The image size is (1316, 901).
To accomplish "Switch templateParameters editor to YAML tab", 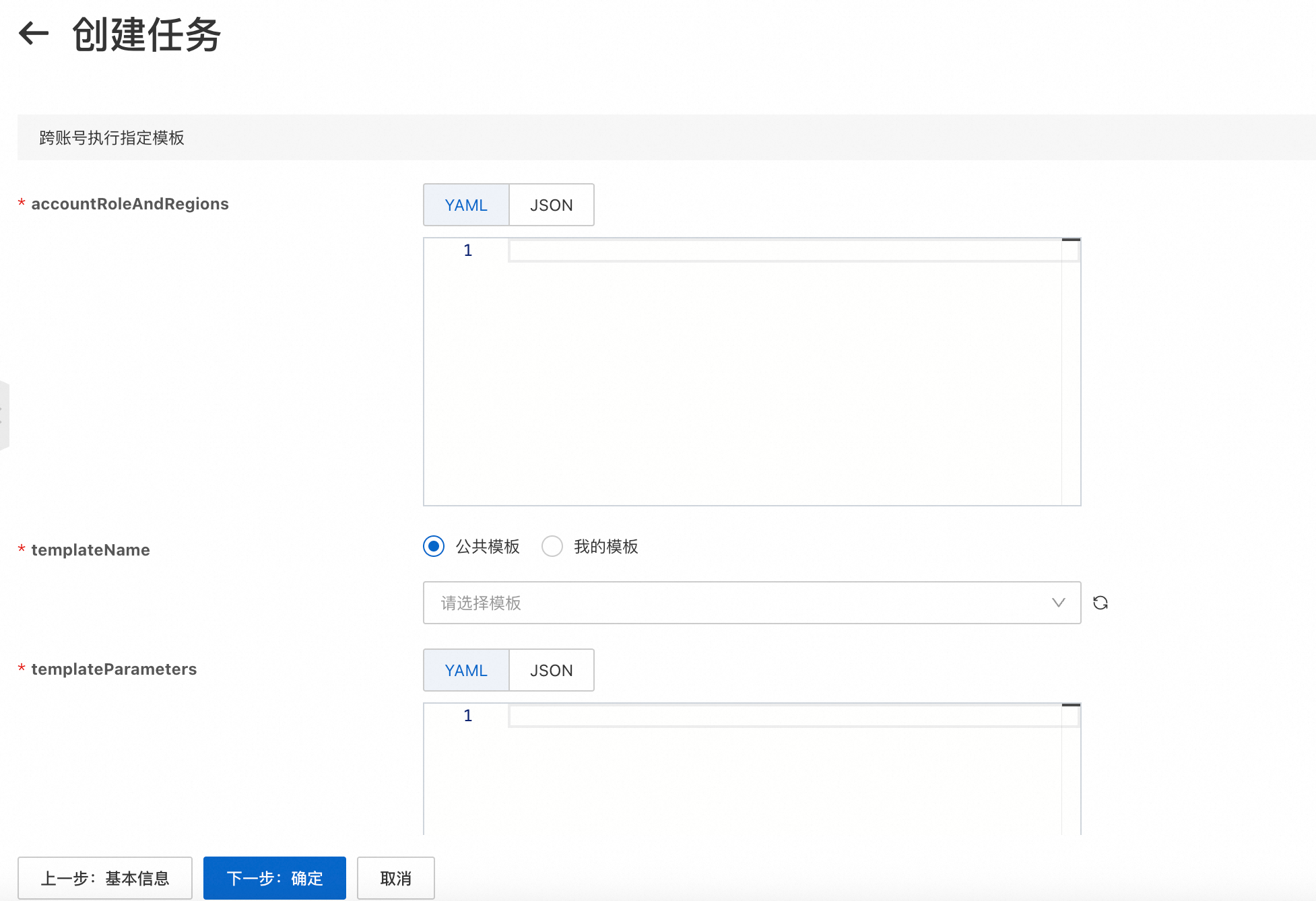I will click(x=466, y=670).
